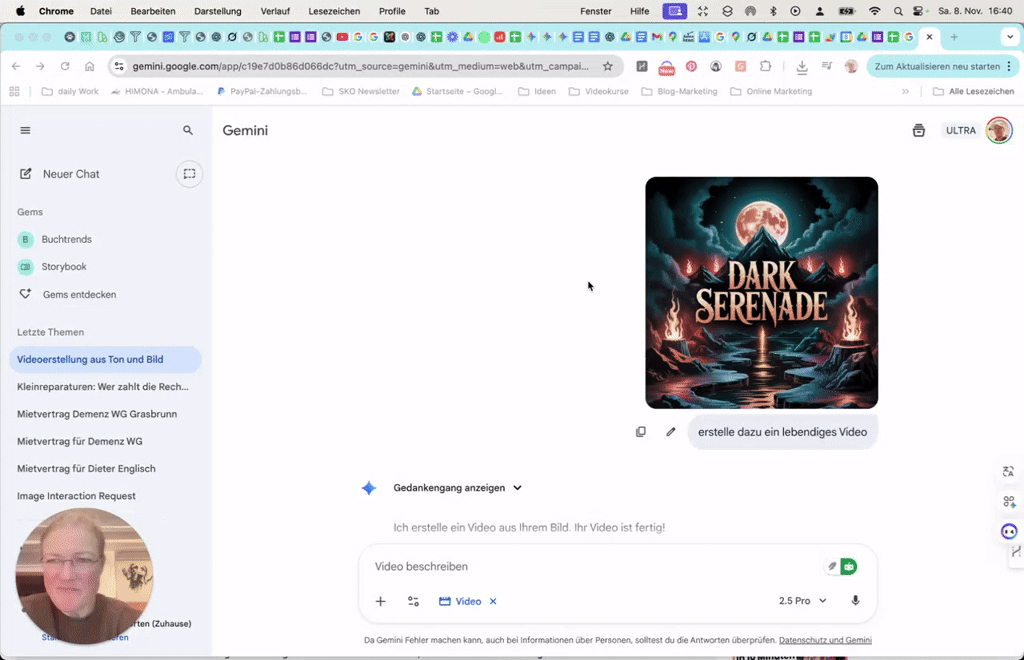Open the Verlauf menu in the menu bar

pos(274,11)
